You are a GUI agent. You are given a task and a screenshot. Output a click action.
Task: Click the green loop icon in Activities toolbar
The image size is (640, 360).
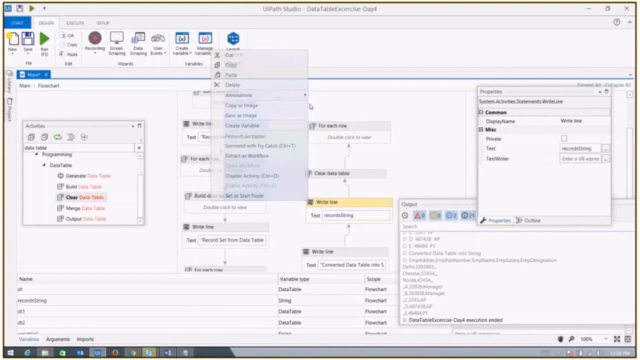click(x=58, y=137)
